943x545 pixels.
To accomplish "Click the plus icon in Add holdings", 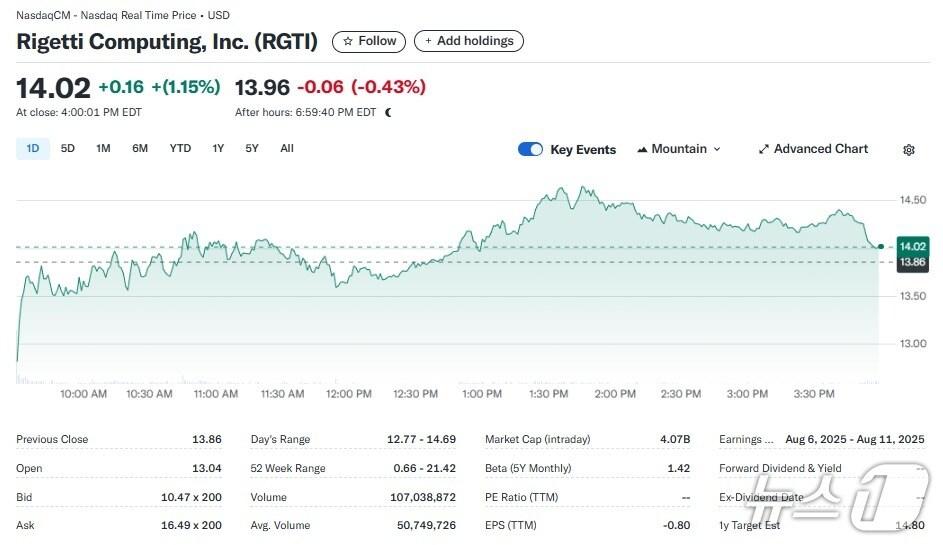I will (x=429, y=41).
